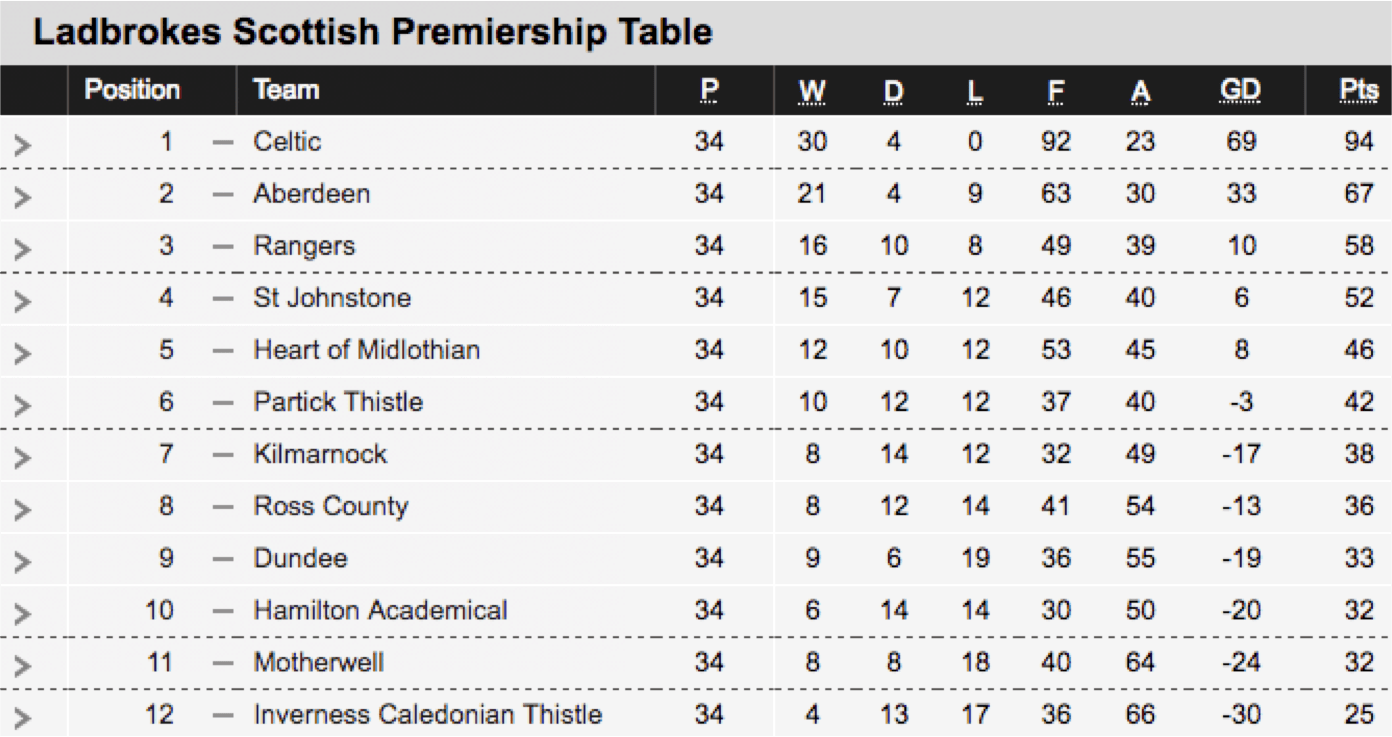Click the W wins column header
The image size is (1392, 737).
click(812, 91)
